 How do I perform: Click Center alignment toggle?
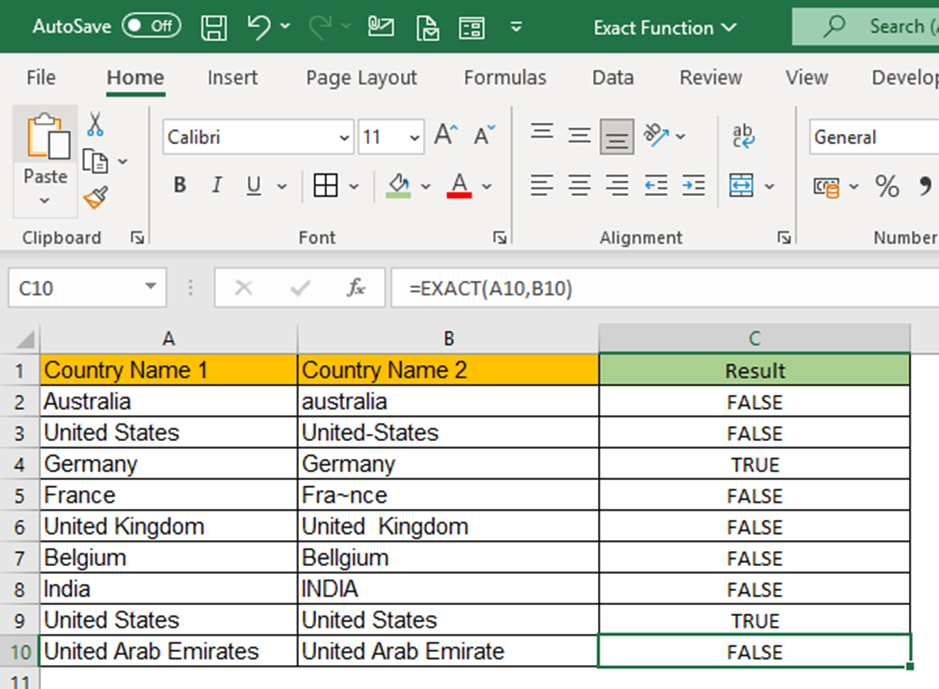tap(579, 185)
